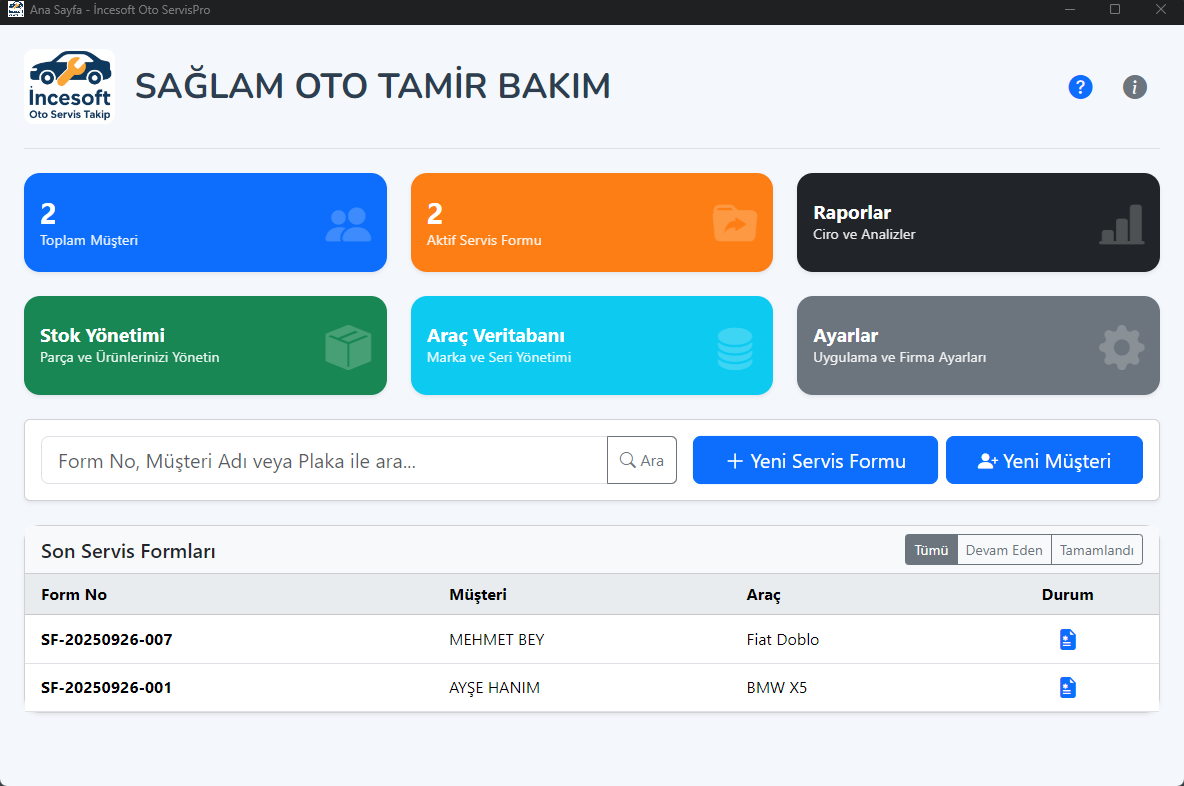Click the folder icon on Aktif Servis Formu card
The image size is (1184, 786).
click(x=735, y=222)
